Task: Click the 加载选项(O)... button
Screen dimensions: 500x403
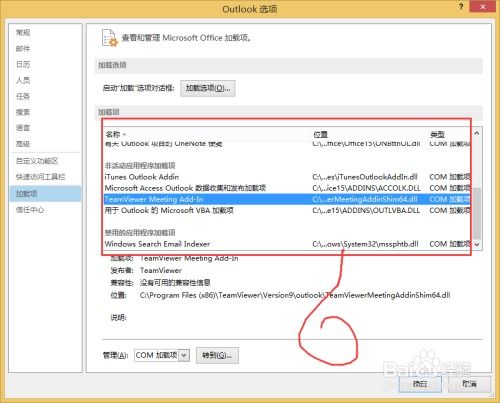Action: pos(208,88)
